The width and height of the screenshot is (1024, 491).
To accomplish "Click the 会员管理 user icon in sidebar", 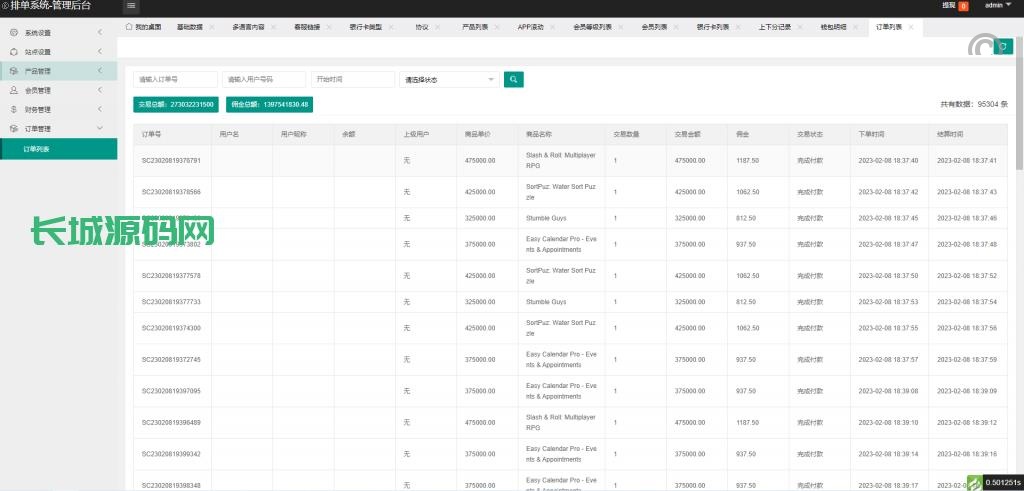I will click(14, 90).
